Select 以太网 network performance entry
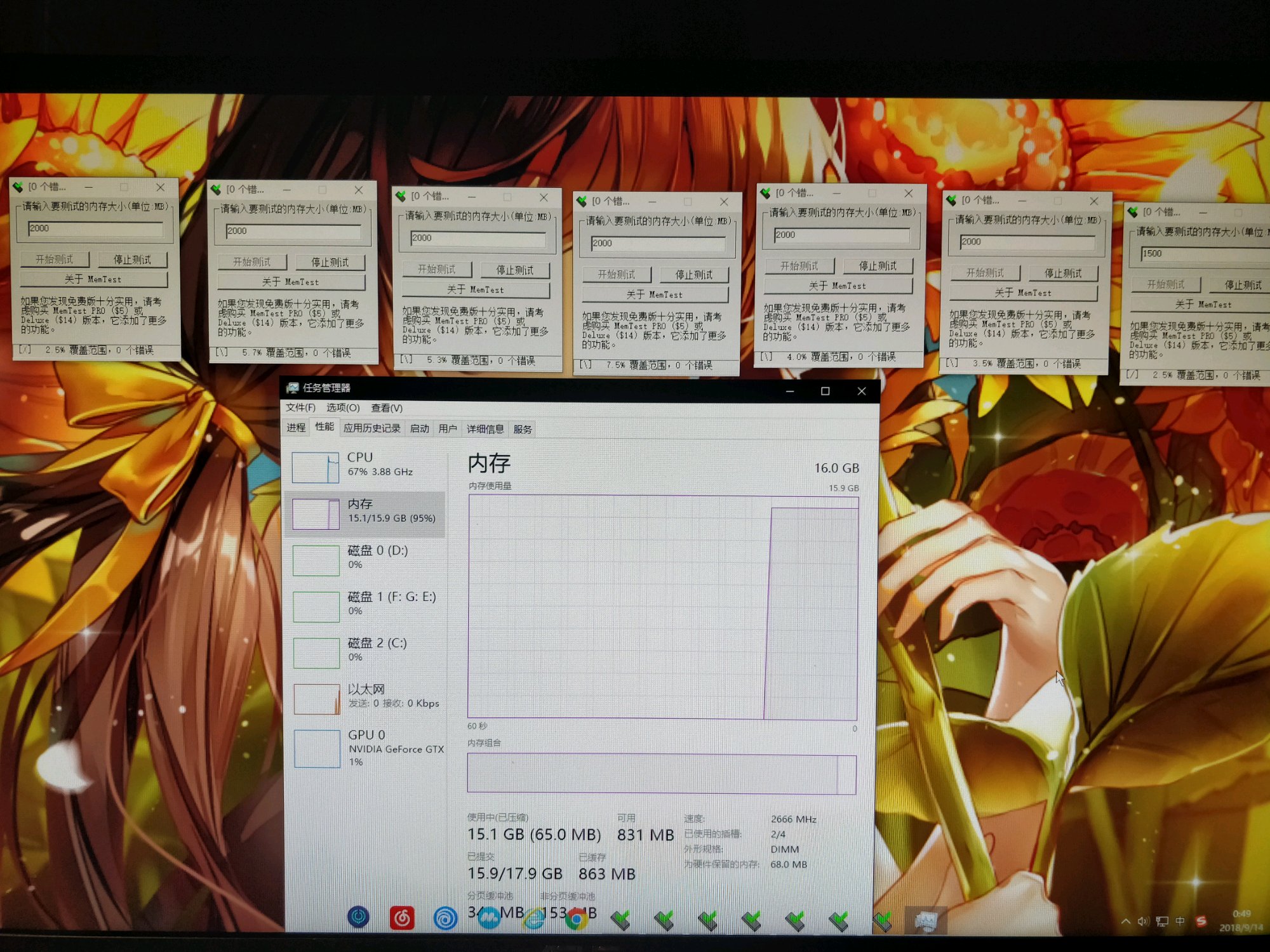The image size is (1270, 952). [368, 696]
